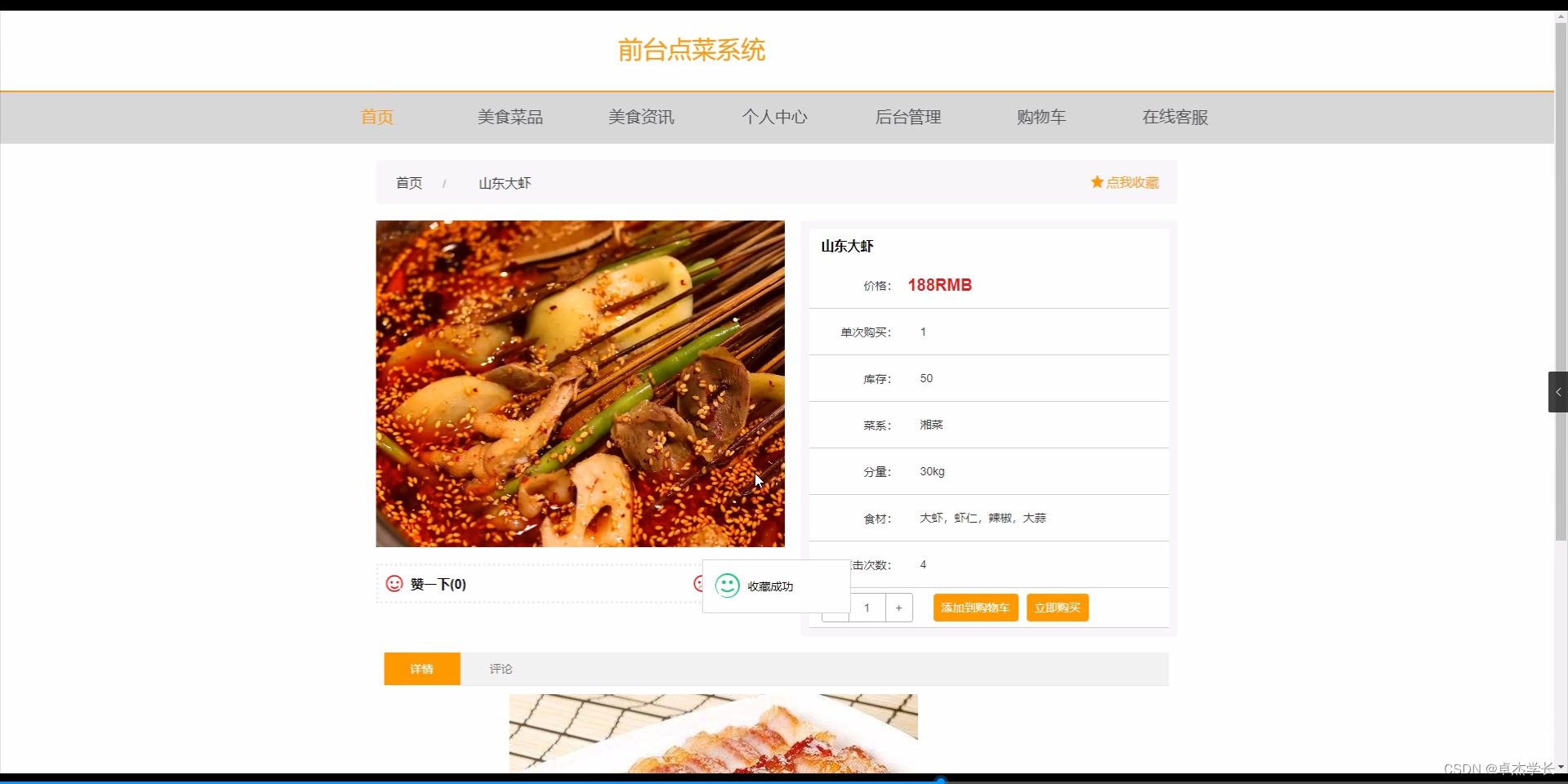Click the star icon beside 点我收藏
1568x784 pixels.
(1097, 182)
